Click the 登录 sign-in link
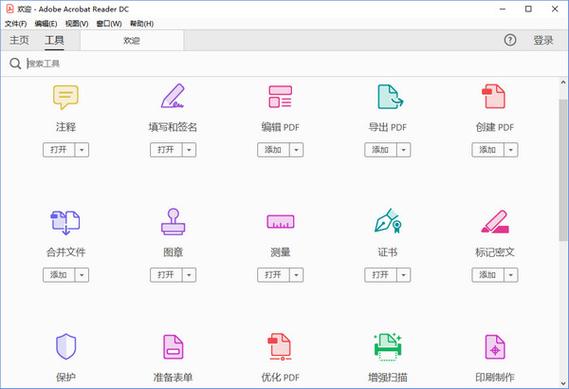 point(543,40)
